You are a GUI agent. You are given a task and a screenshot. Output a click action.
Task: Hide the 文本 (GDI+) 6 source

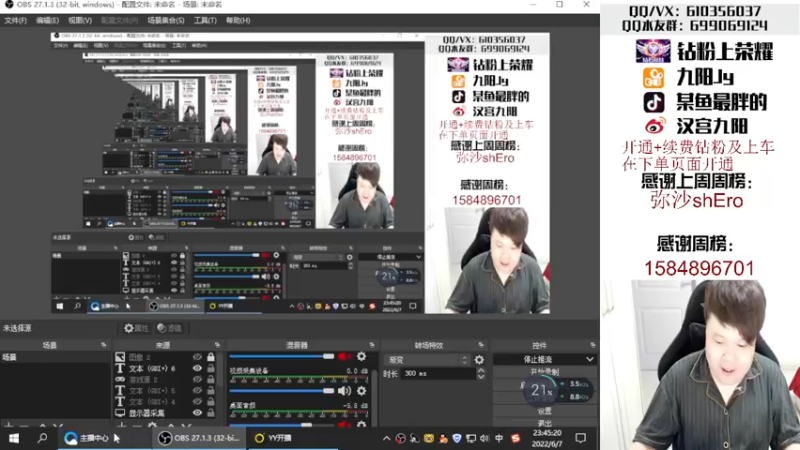(197, 368)
